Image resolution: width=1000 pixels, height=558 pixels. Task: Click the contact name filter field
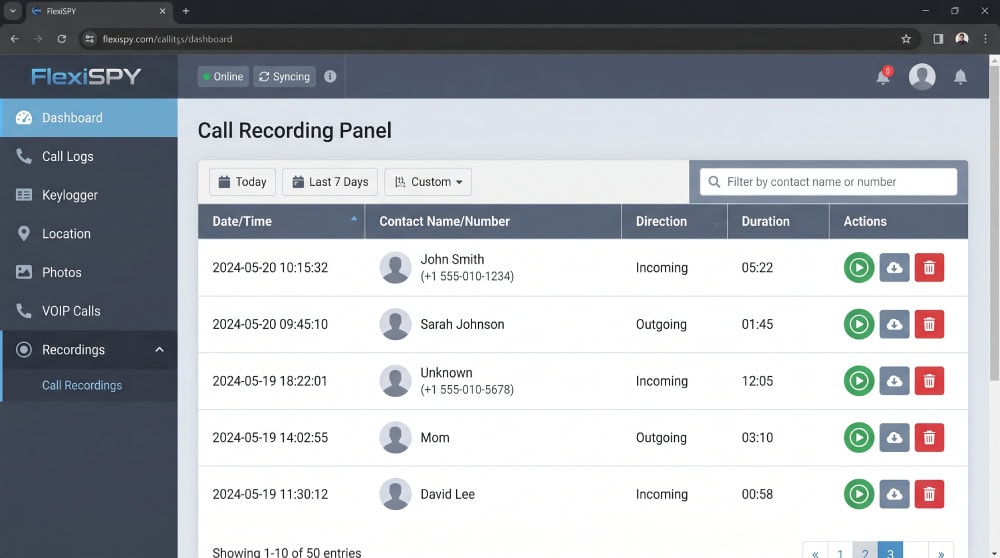tap(828, 182)
